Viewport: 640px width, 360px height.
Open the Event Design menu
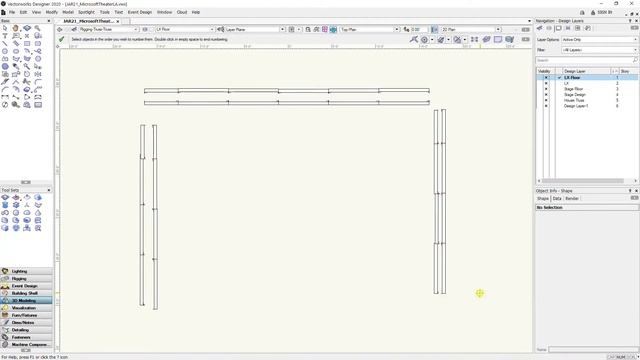[140, 12]
